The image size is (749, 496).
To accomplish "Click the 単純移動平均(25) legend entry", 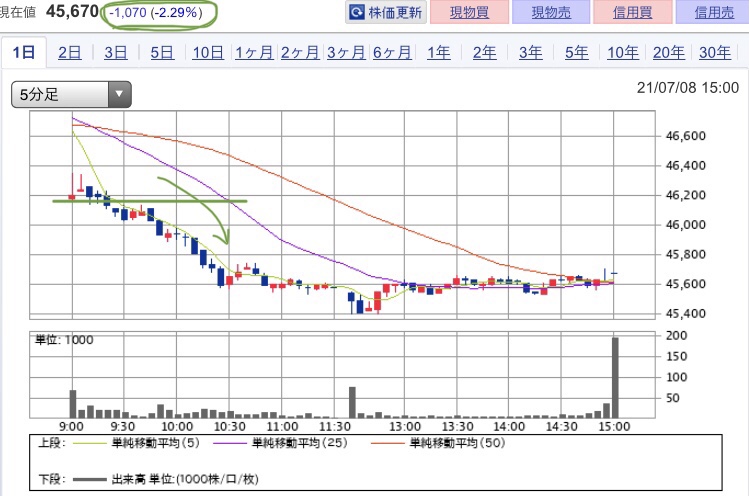I will pyautogui.click(x=280, y=443).
